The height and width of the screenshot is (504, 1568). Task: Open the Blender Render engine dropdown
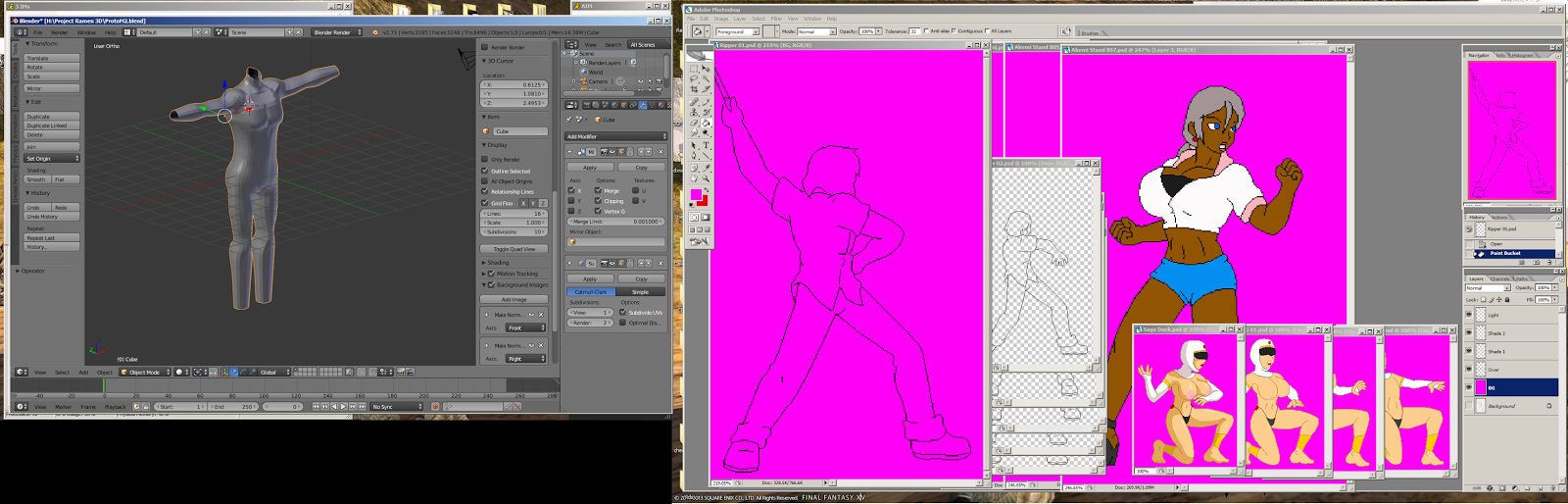pos(337,32)
